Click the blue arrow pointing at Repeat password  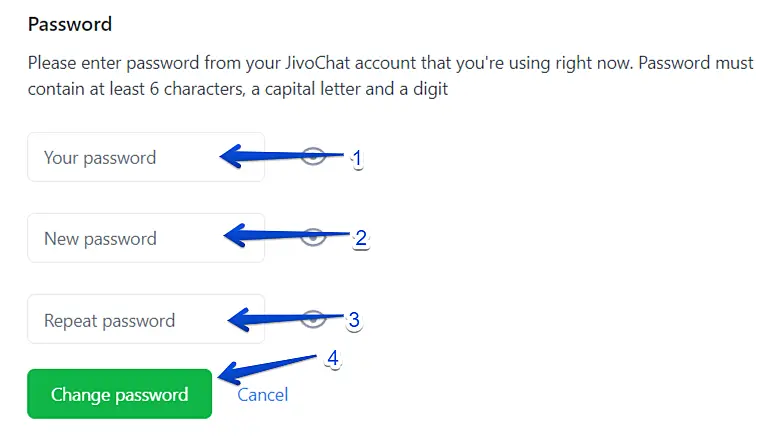point(275,319)
